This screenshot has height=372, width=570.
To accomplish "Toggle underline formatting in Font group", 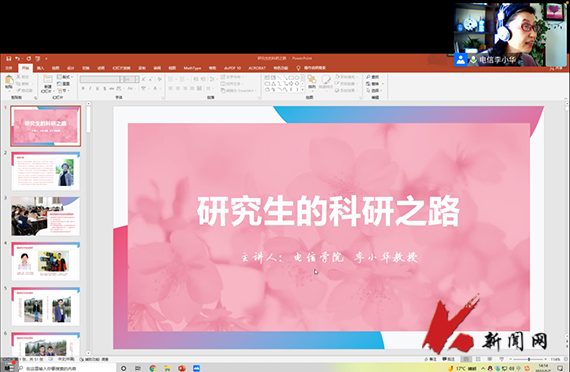I will click(x=97, y=88).
